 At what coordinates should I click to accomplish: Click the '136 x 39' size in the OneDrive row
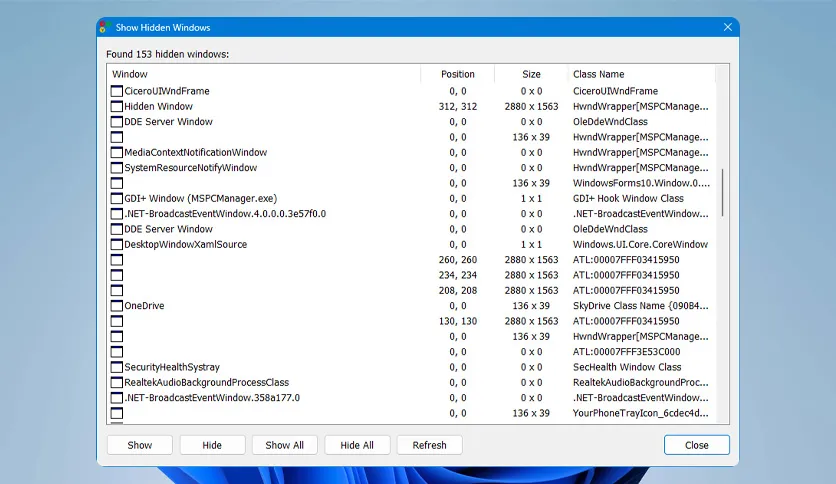[x=531, y=306]
